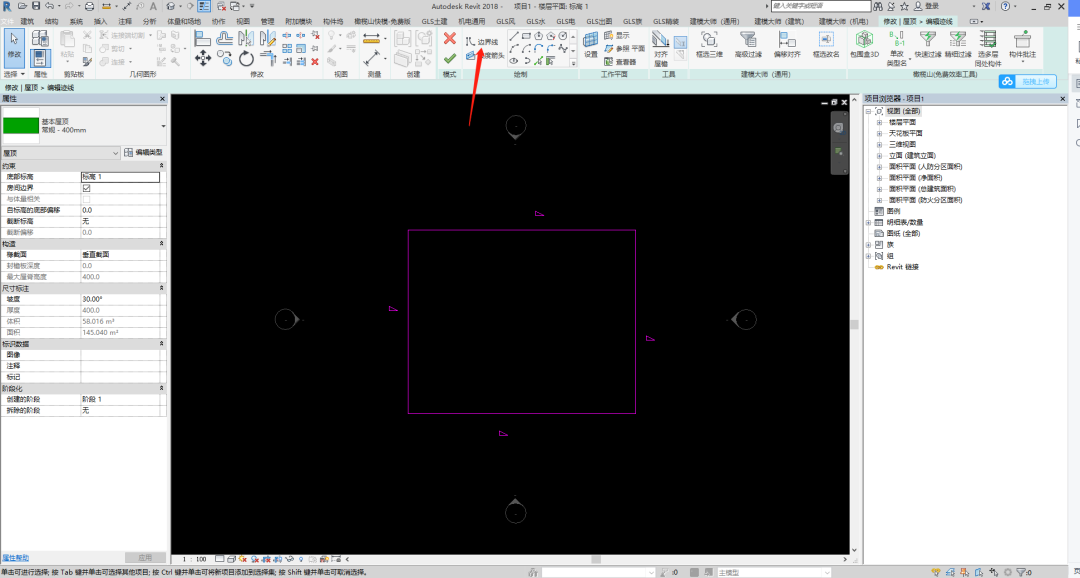Pick the Align tool in the Modify panel
Viewport: 1080px width, 578px height.
pos(202,38)
